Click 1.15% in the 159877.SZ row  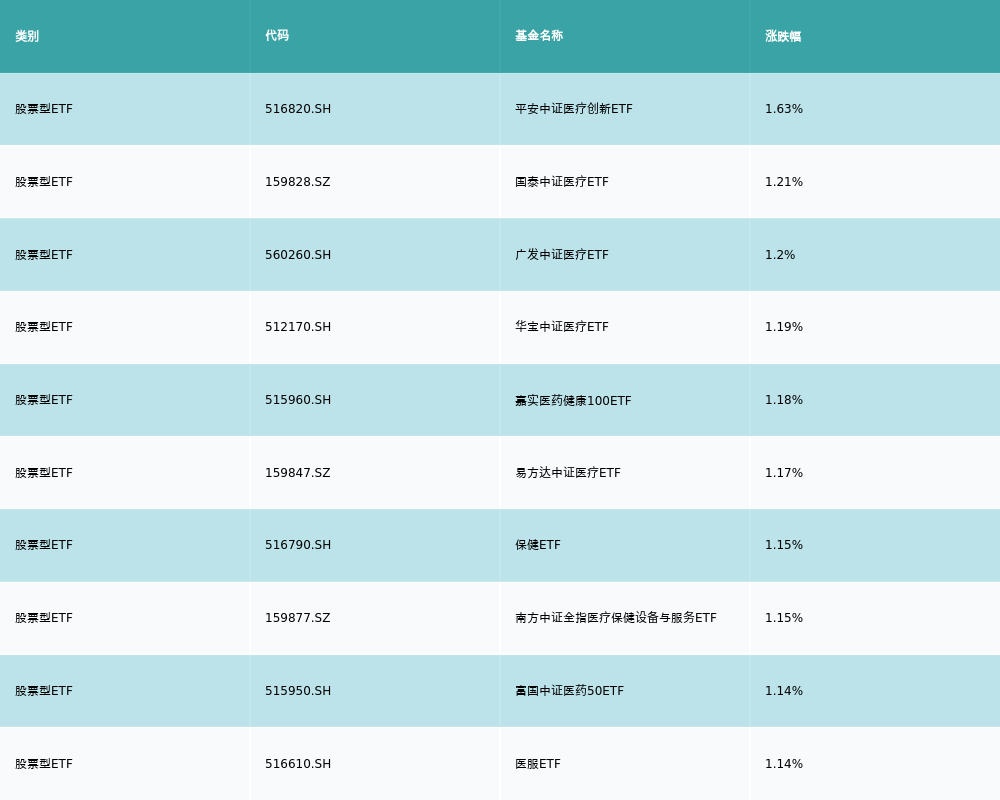tap(784, 618)
